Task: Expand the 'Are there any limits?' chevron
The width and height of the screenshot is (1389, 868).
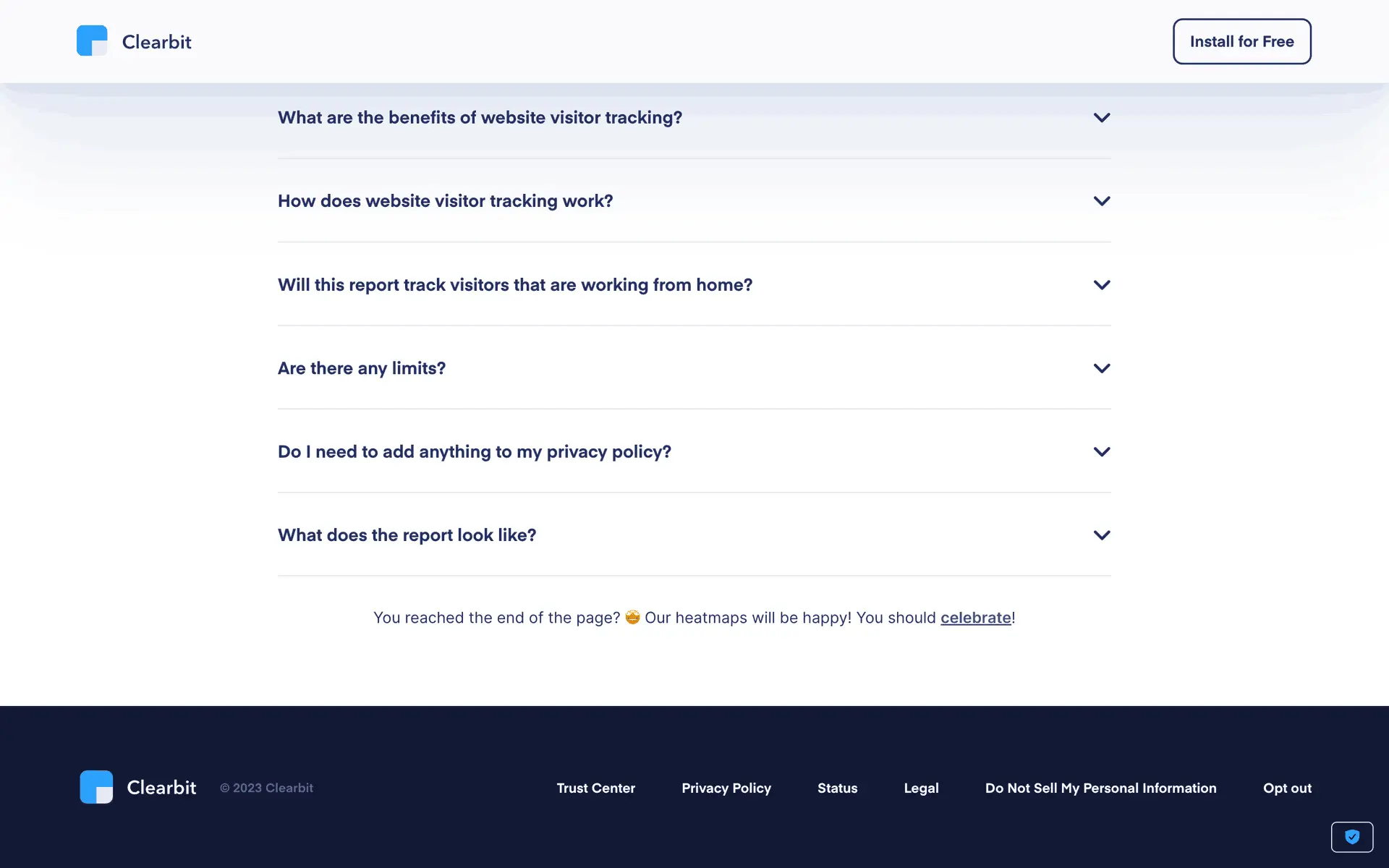Action: 1101,368
